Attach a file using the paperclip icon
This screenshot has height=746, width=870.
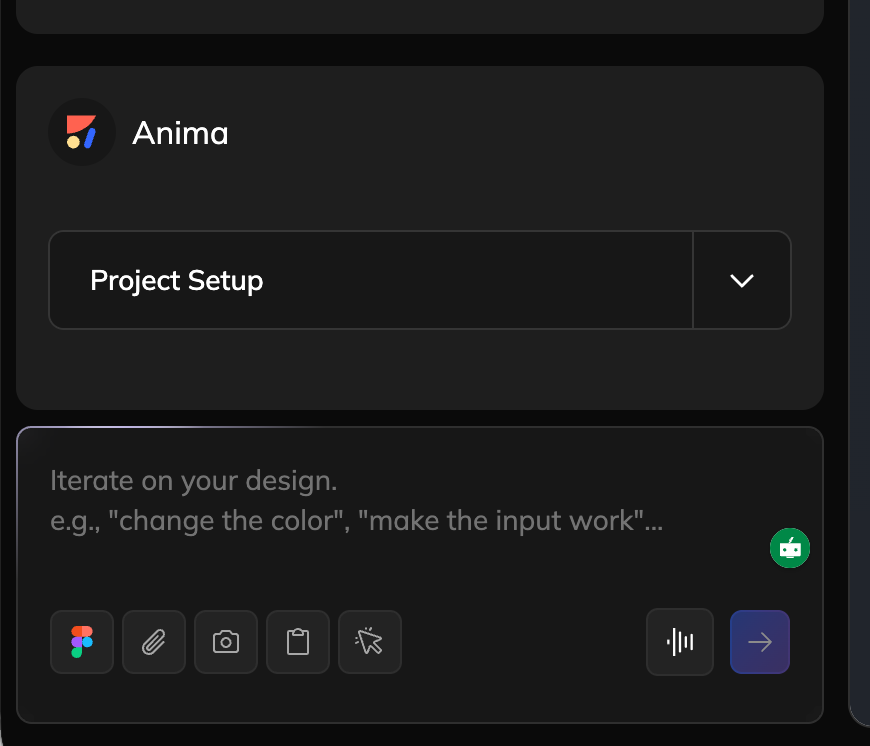(154, 642)
